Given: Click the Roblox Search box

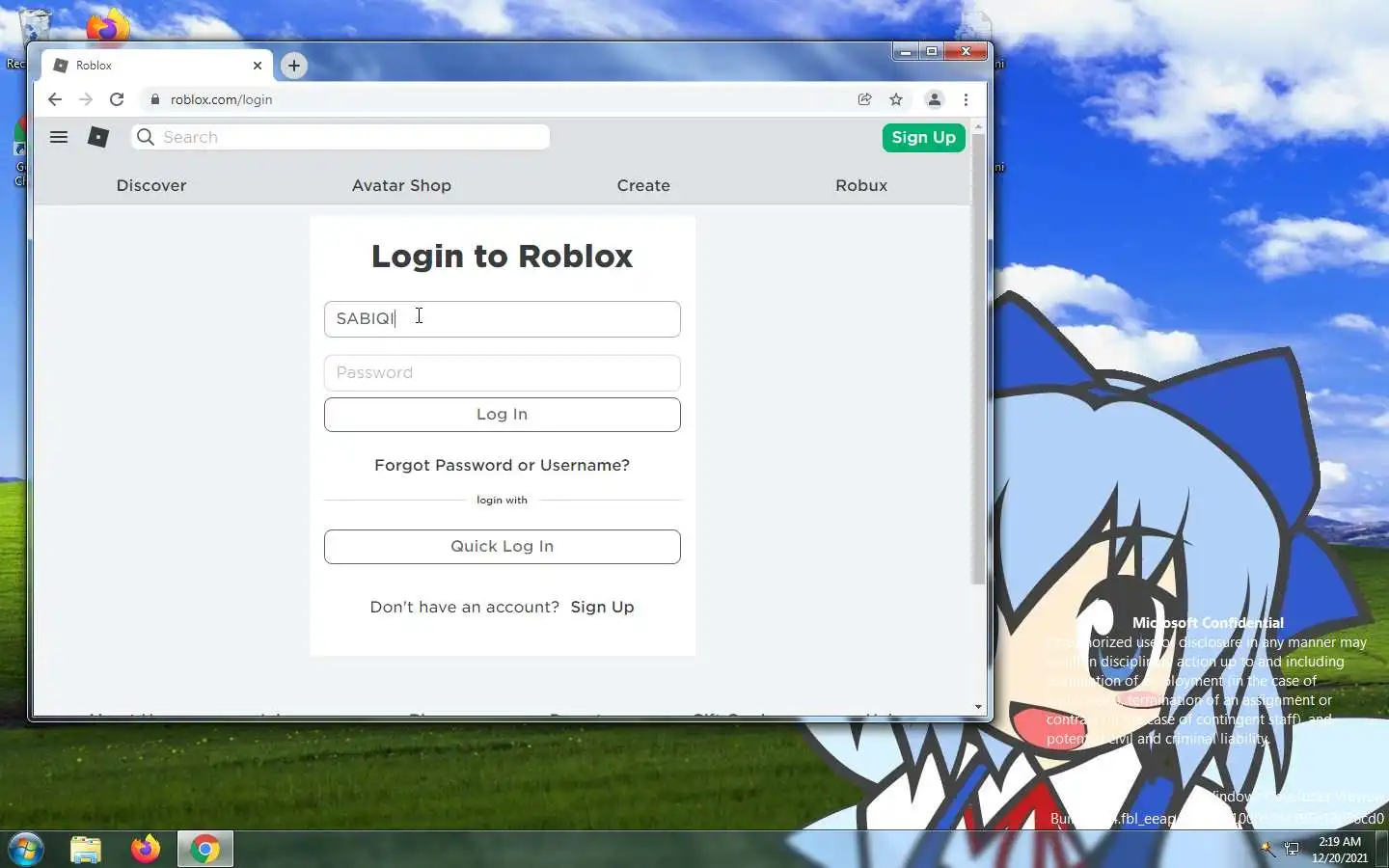Looking at the screenshot, I should pyautogui.click(x=340, y=137).
